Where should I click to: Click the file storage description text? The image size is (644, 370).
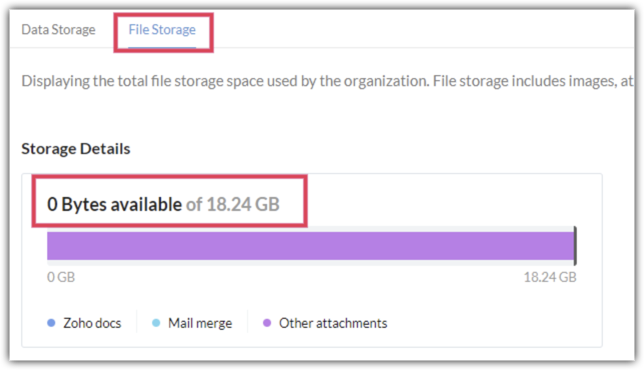tap(327, 81)
